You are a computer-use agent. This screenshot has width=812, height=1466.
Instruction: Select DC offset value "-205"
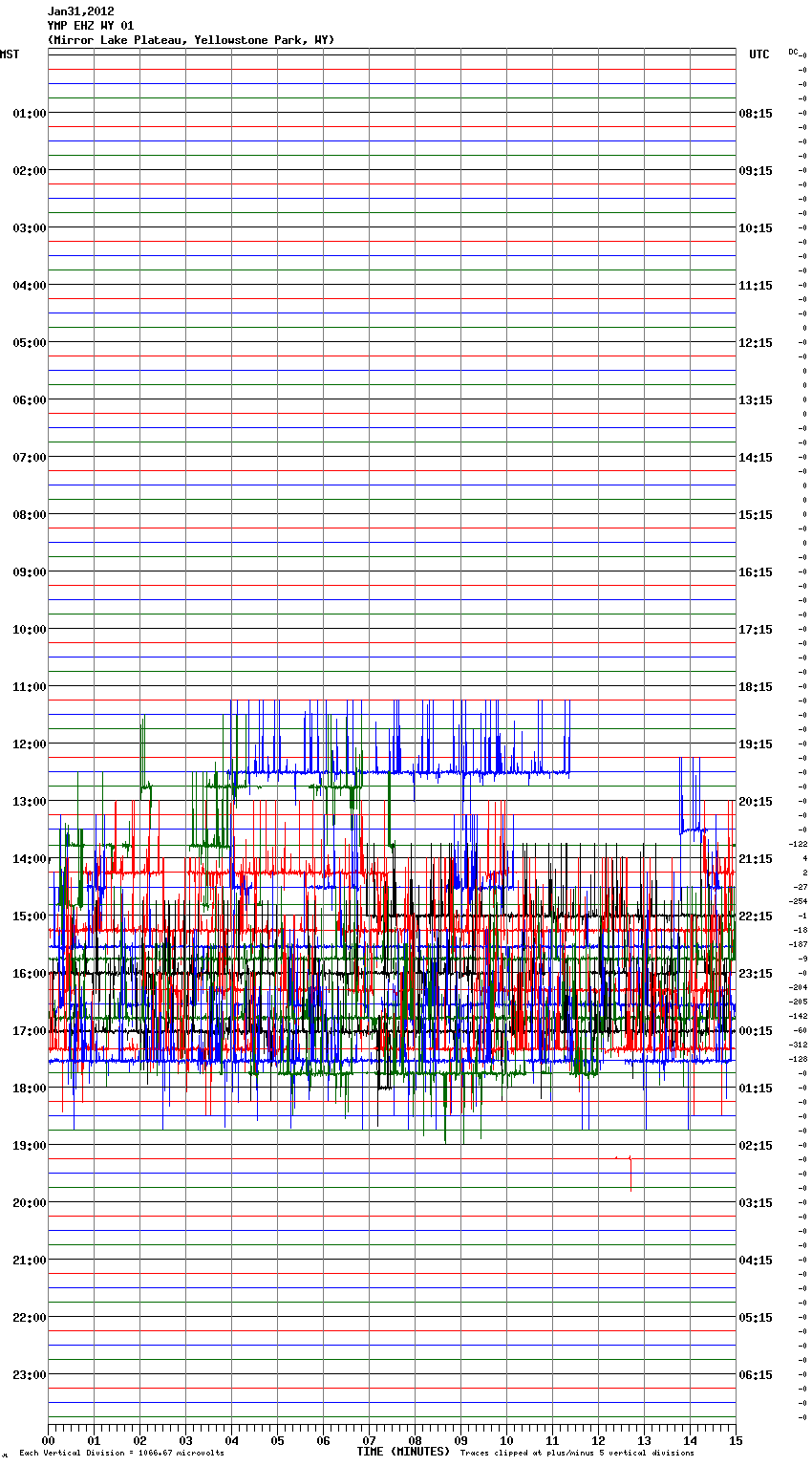[799, 1002]
